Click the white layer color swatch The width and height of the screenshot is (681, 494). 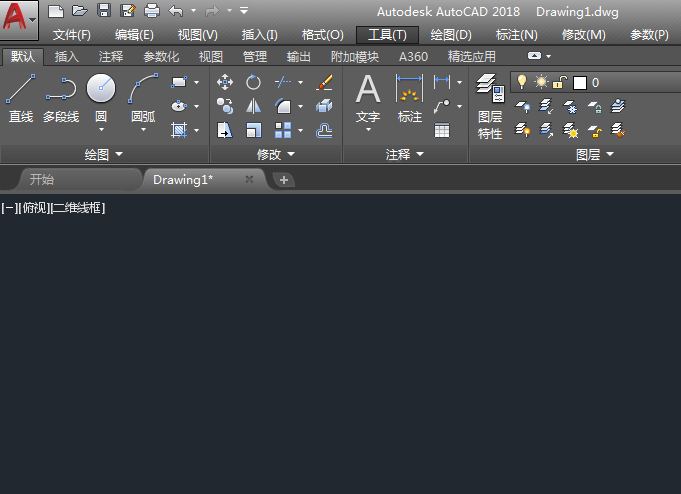[x=580, y=83]
